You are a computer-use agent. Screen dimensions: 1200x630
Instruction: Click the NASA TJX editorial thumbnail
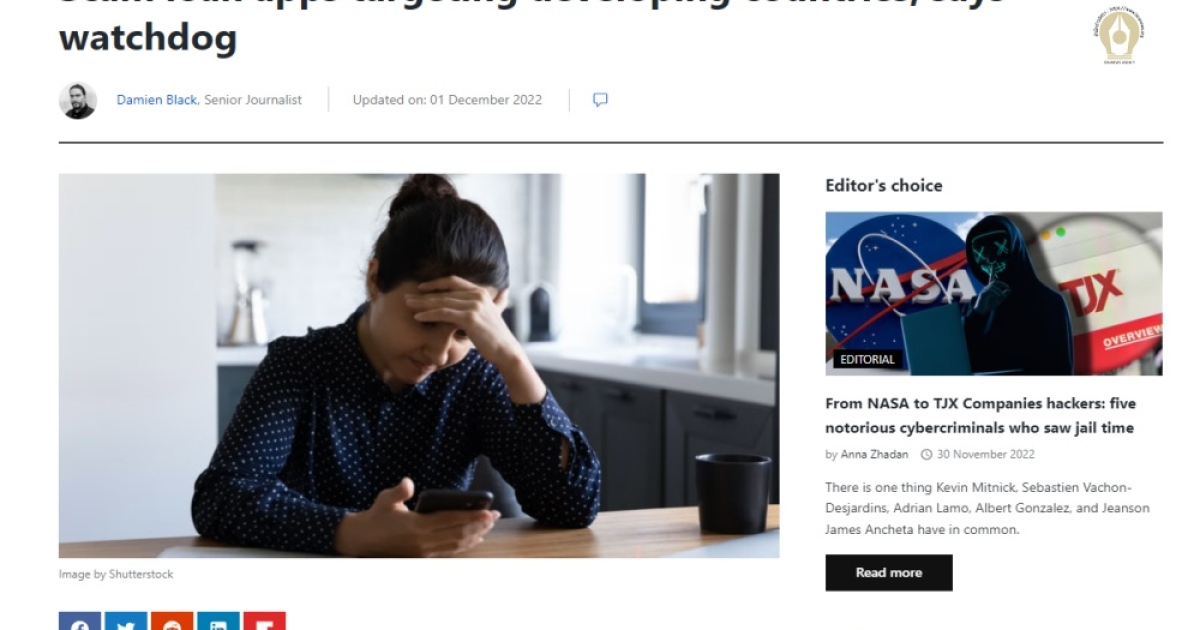994,293
